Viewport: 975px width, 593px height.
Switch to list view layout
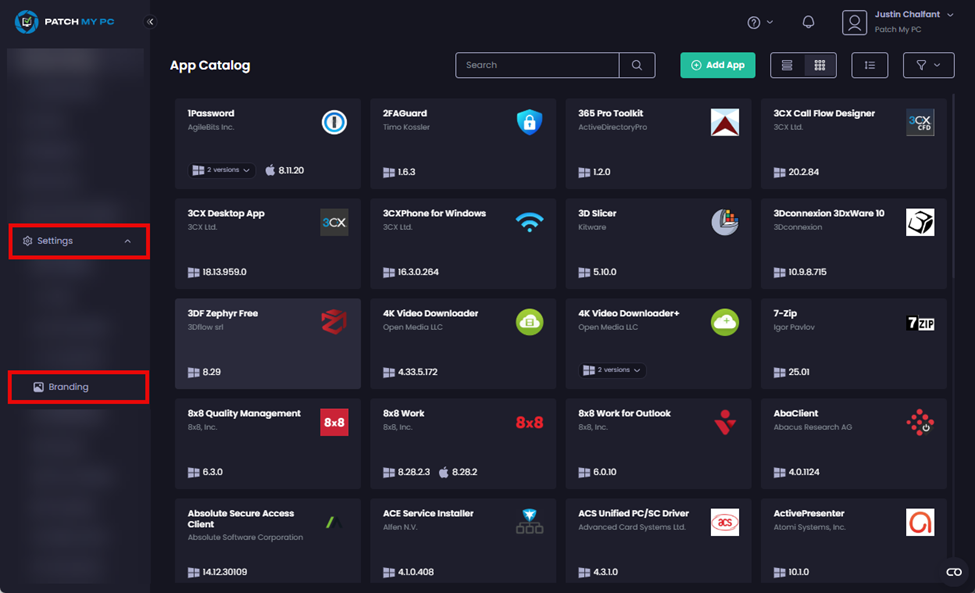[x=788, y=65]
